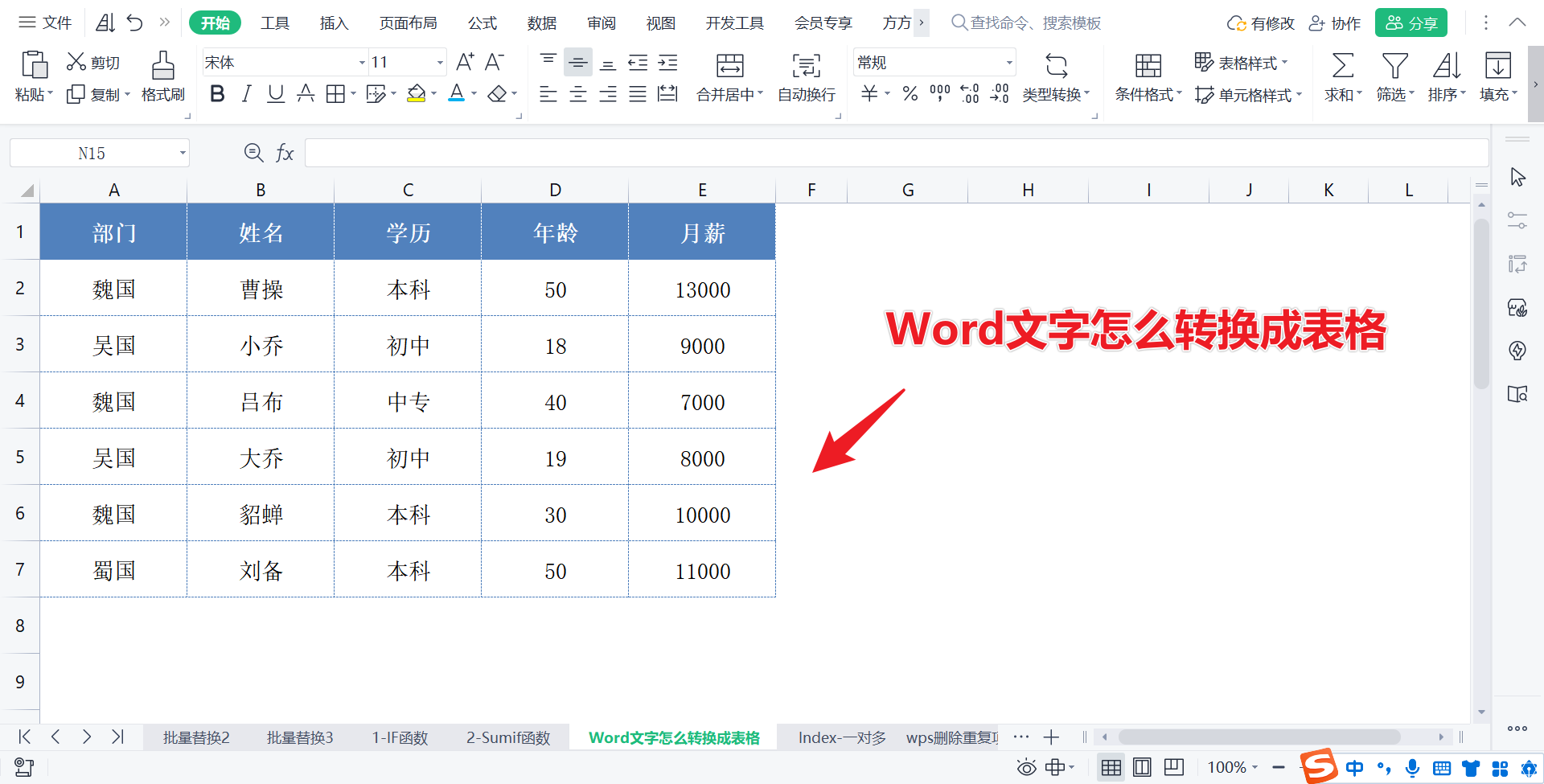Toggle italic formatting

246,94
